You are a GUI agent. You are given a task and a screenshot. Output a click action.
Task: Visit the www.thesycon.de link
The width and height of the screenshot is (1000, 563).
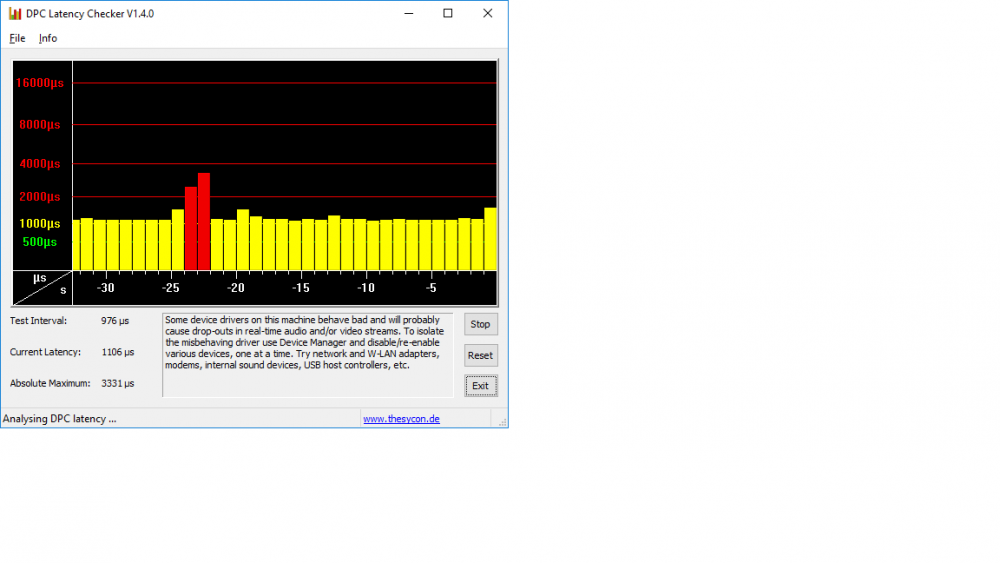pyautogui.click(x=401, y=419)
